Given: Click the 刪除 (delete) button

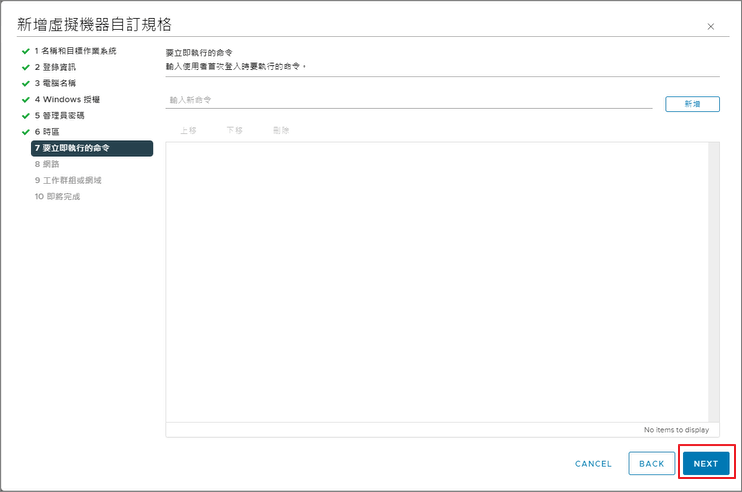Looking at the screenshot, I should point(281,130).
